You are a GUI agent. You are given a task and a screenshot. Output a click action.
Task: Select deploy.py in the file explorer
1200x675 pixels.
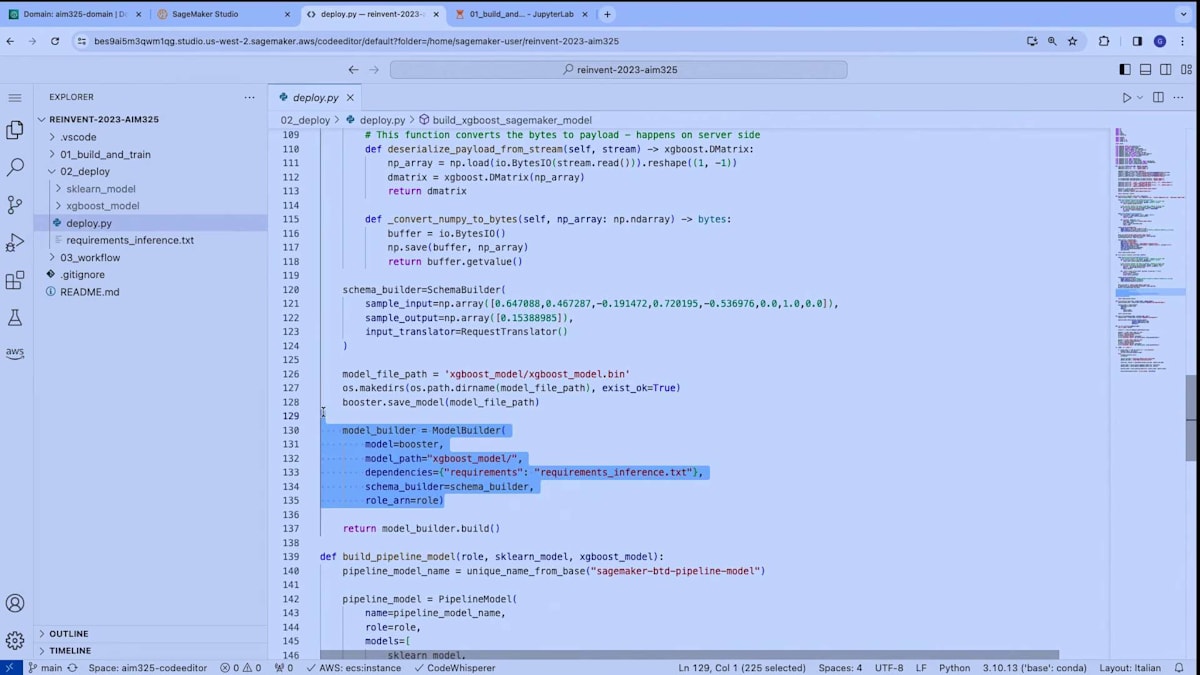coord(89,223)
